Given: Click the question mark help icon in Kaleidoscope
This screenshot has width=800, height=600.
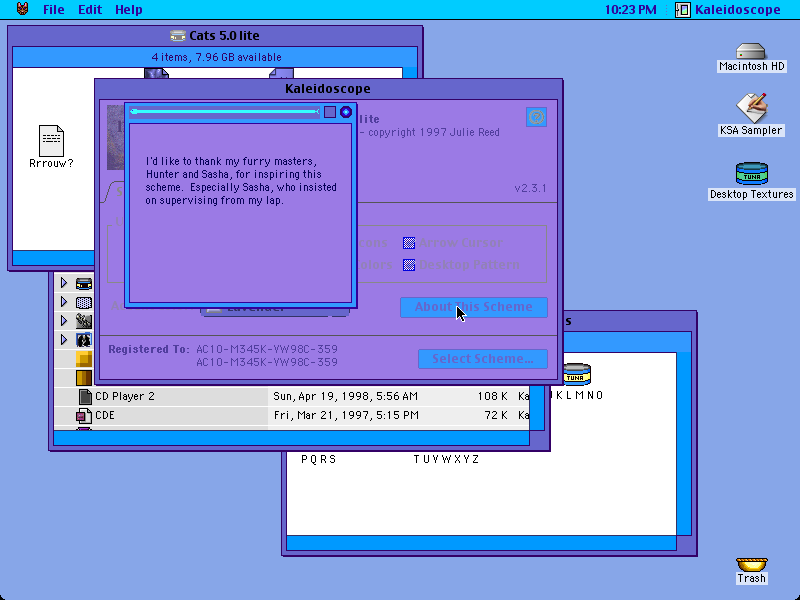Looking at the screenshot, I should coord(536,117).
